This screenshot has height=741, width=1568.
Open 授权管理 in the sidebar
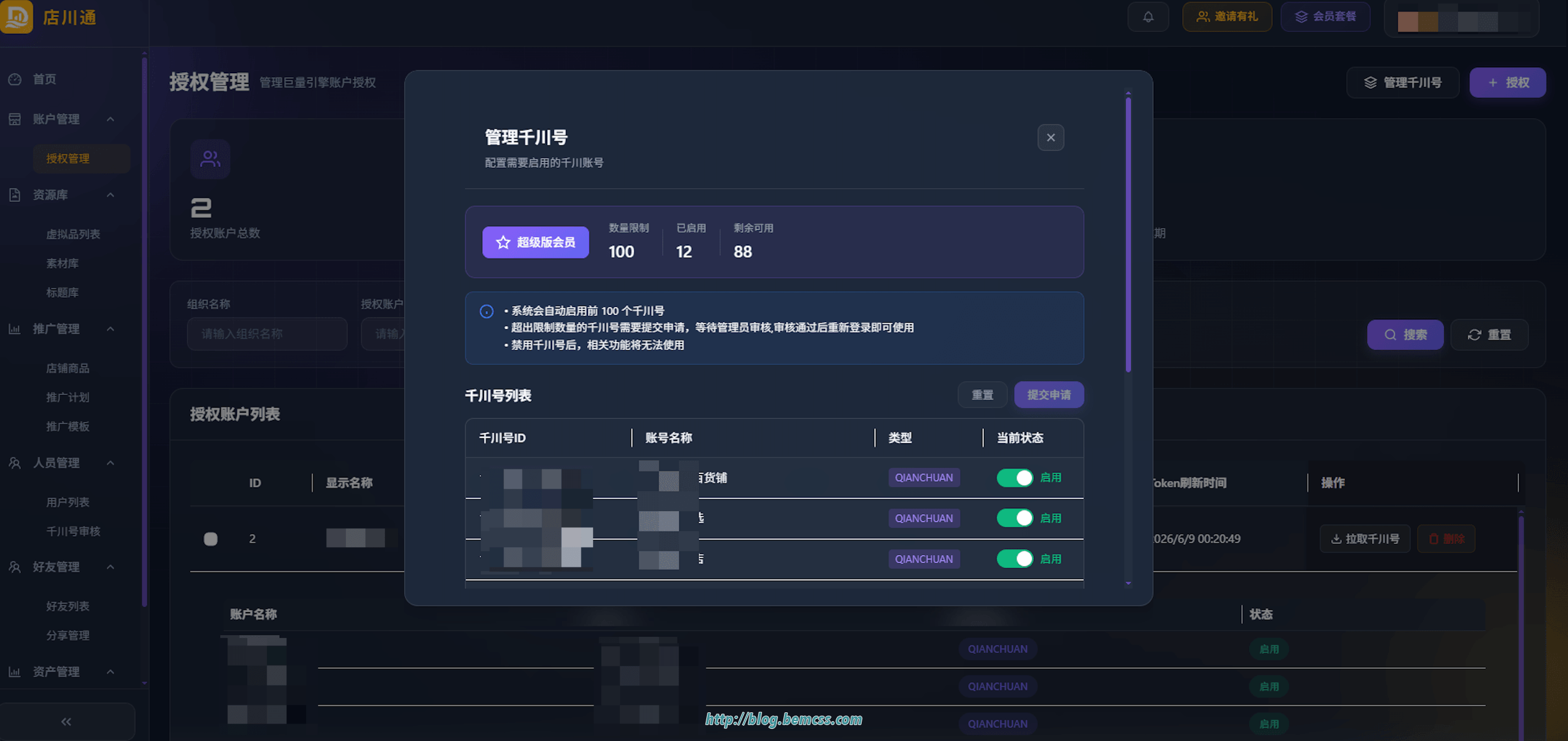point(81,159)
